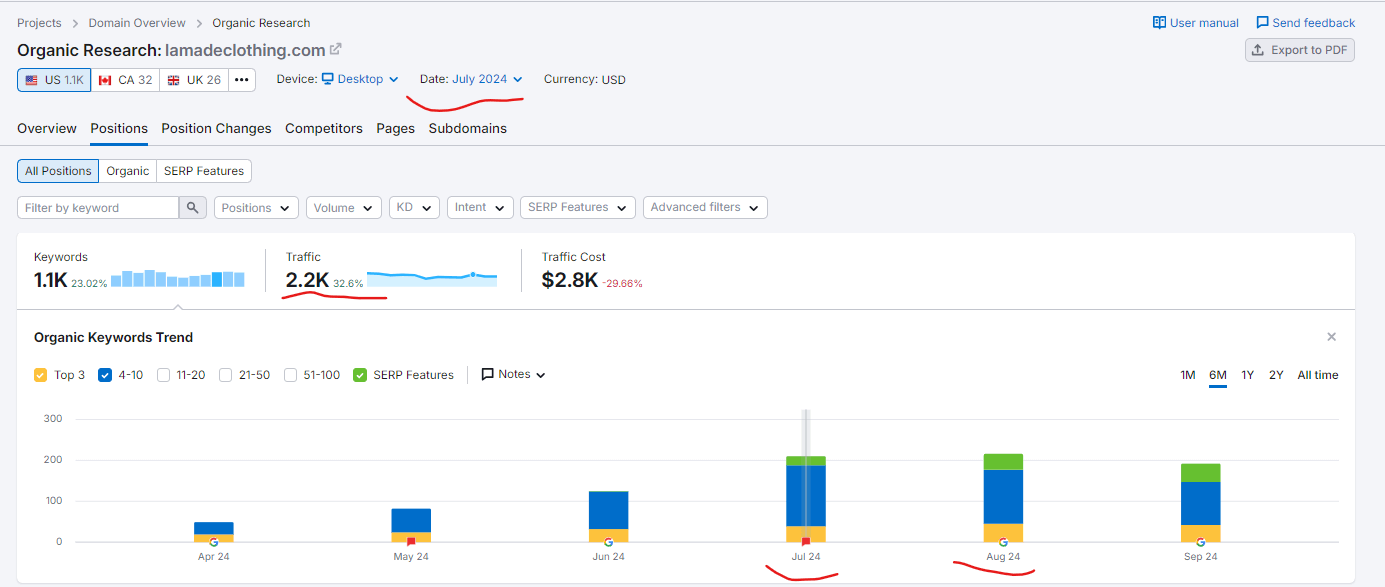Switch to the Position Changes tab
This screenshot has width=1385, height=587.
click(x=216, y=128)
